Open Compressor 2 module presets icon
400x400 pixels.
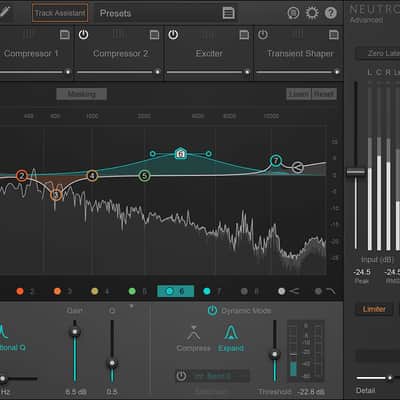tap(154, 35)
